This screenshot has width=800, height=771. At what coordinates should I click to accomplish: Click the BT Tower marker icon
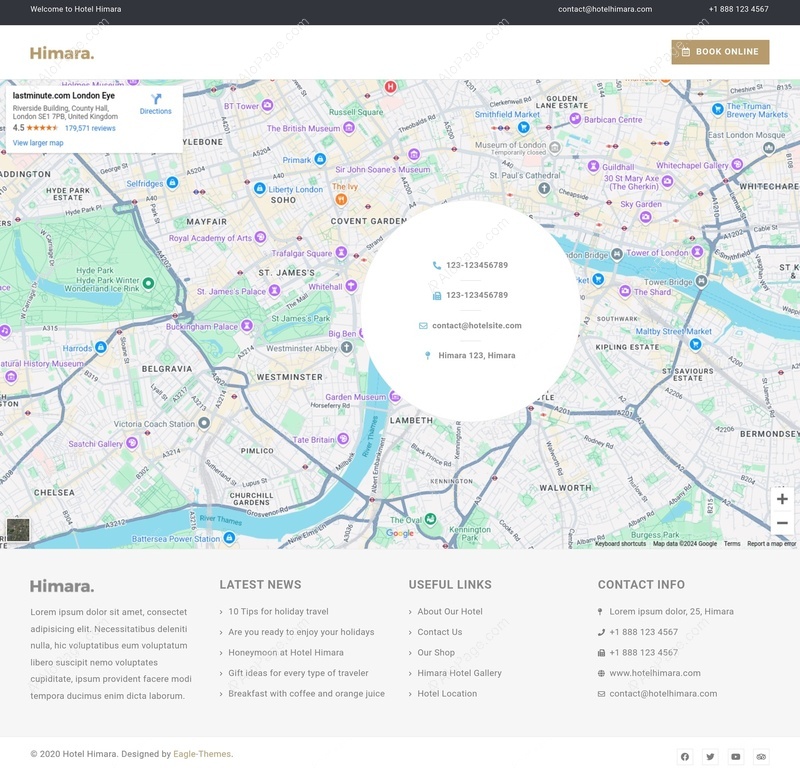[x=267, y=106]
